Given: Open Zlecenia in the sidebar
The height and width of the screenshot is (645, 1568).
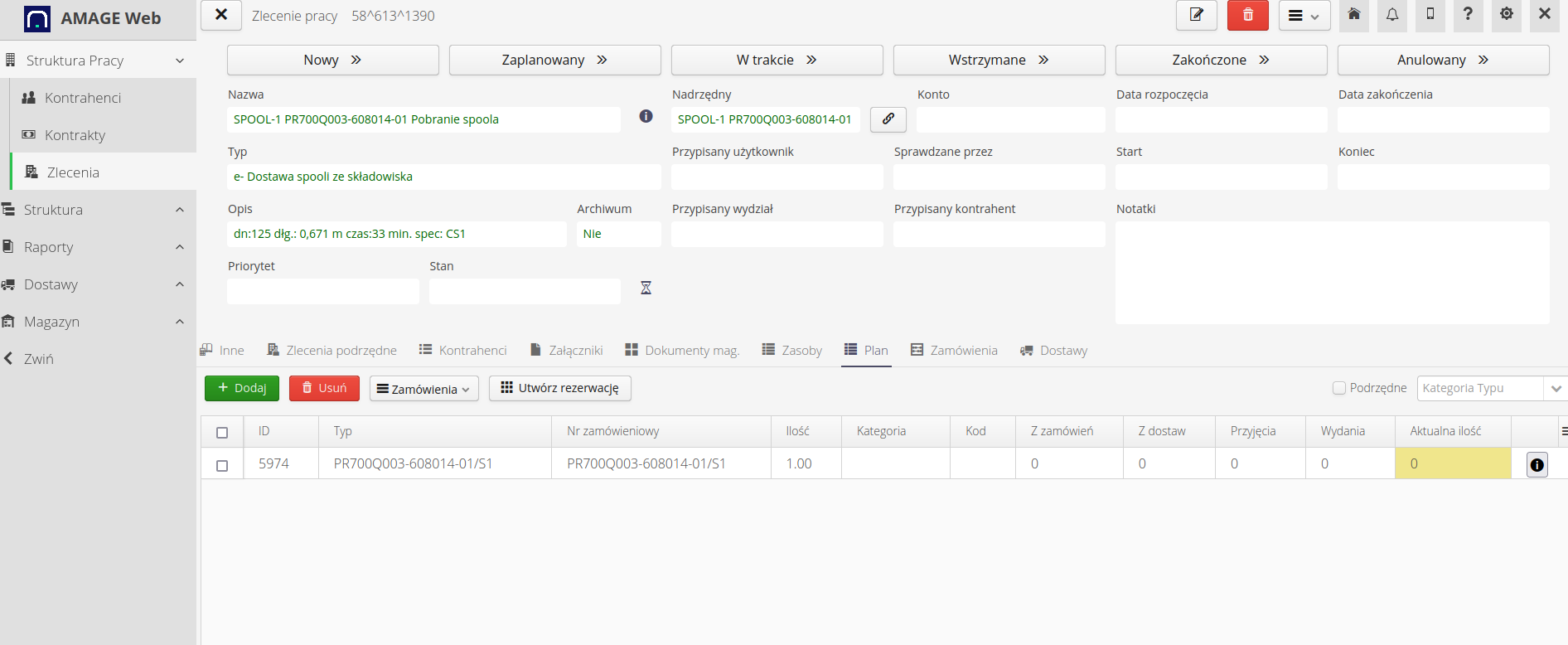Looking at the screenshot, I should coord(73,172).
